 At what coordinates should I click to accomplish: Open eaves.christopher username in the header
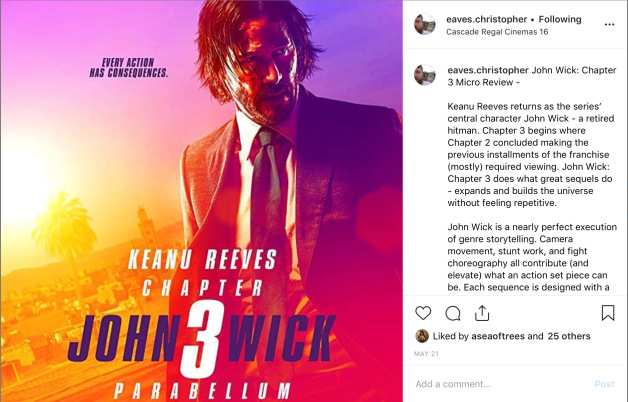click(486, 19)
